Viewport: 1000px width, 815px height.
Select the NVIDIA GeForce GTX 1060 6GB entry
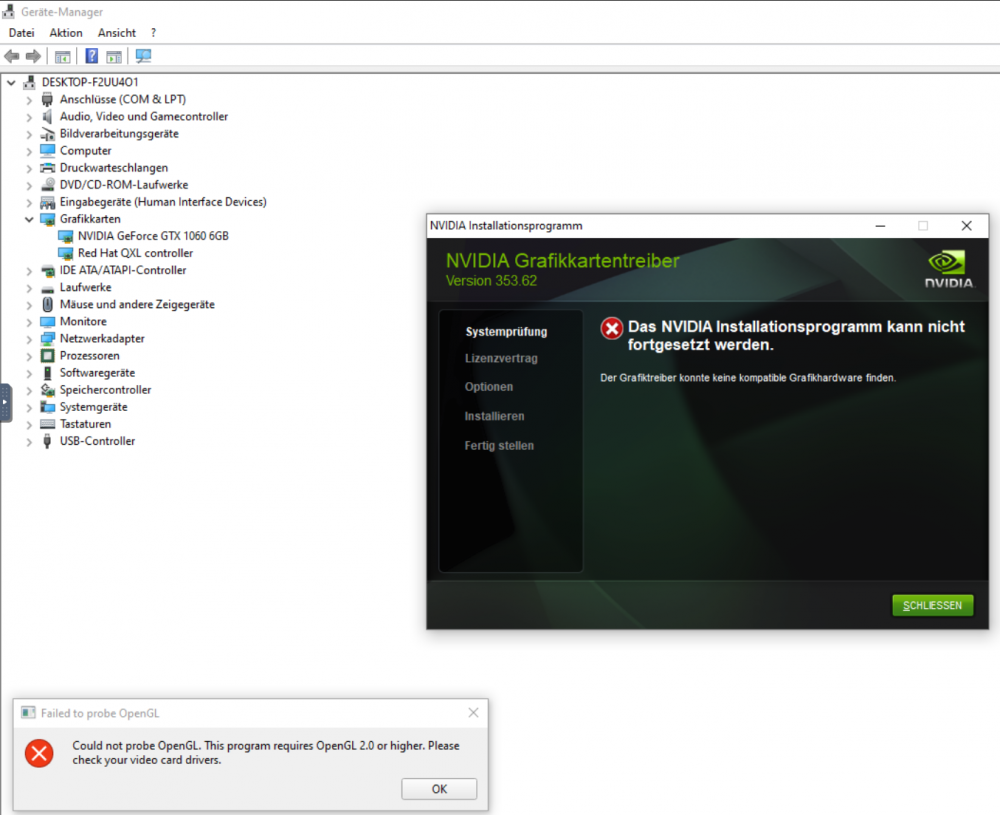pos(153,236)
